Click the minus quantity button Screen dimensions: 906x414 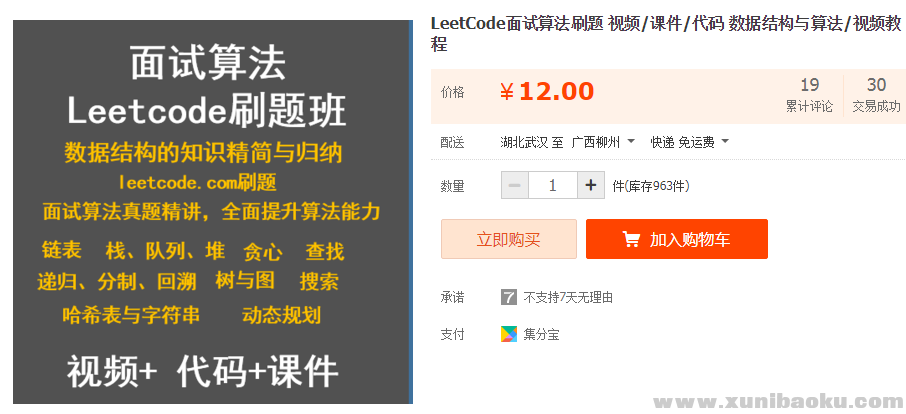515,185
